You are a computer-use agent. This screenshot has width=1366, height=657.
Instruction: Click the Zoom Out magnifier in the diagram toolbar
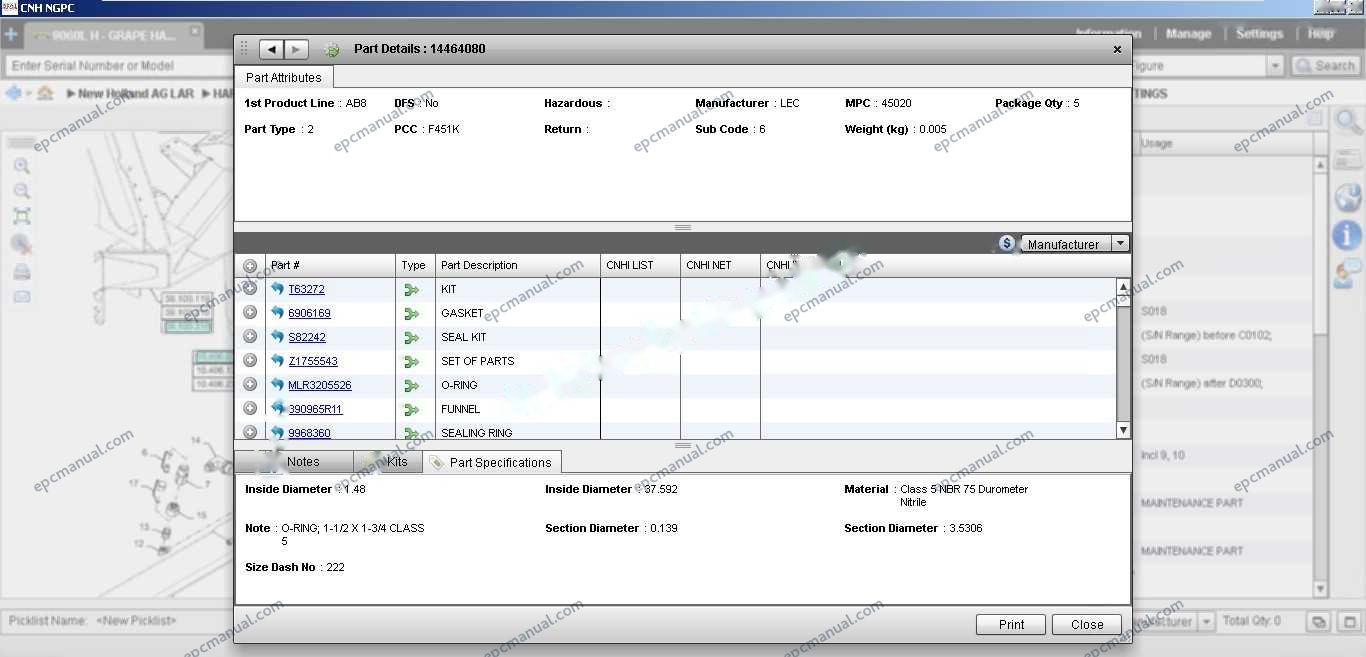click(21, 191)
